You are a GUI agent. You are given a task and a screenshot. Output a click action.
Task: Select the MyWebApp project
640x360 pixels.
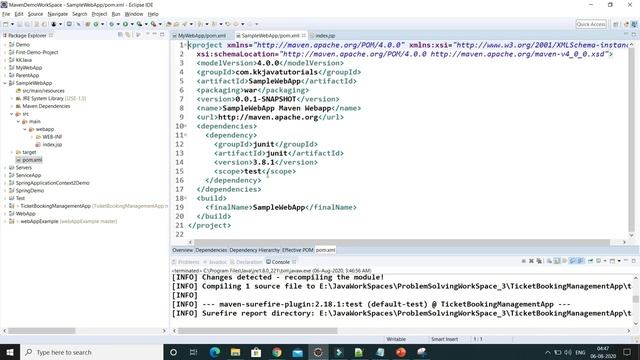click(x=25, y=68)
